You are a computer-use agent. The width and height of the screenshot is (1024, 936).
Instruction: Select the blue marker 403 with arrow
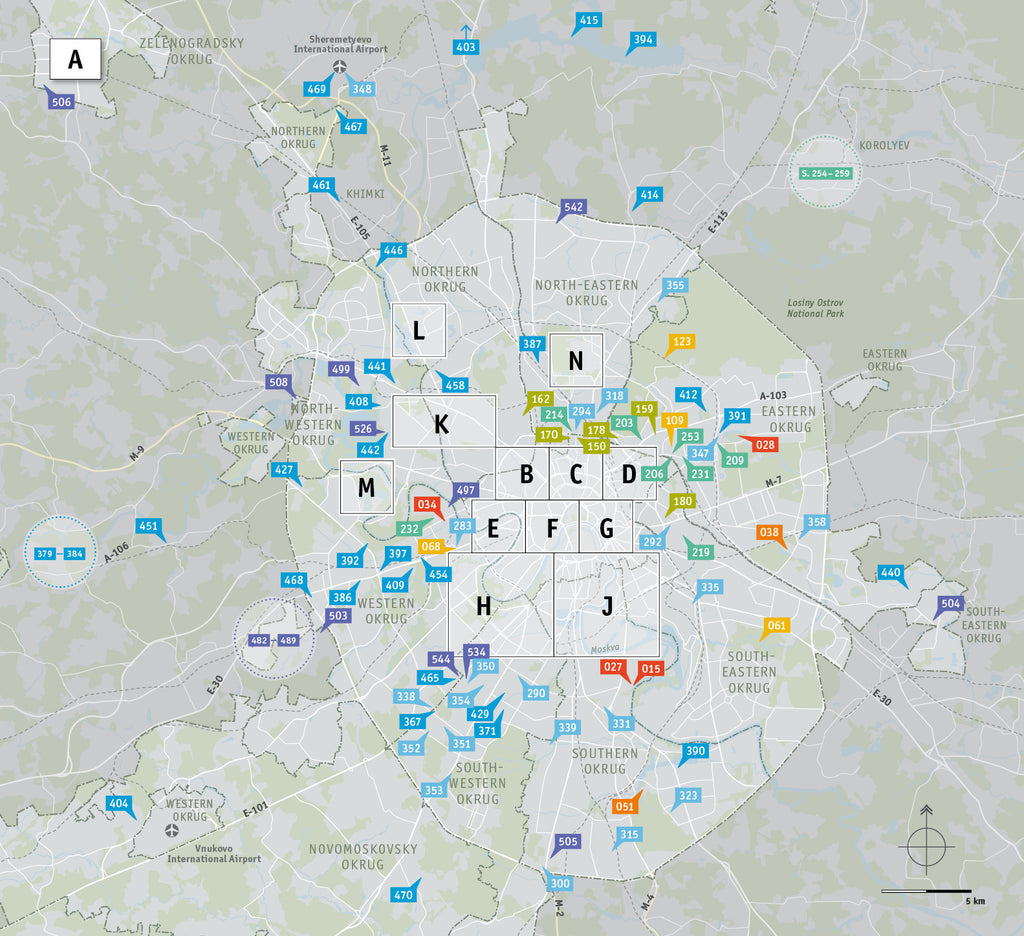point(466,46)
